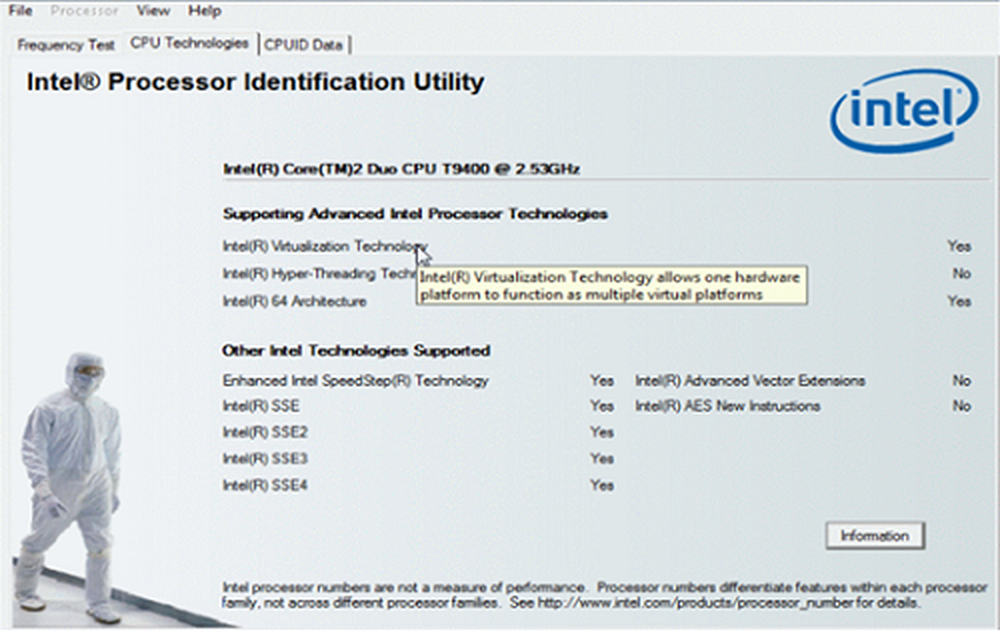This screenshot has height=632, width=1000.
Task: Click Intel(R) AES New Instructions label
Action: [728, 406]
